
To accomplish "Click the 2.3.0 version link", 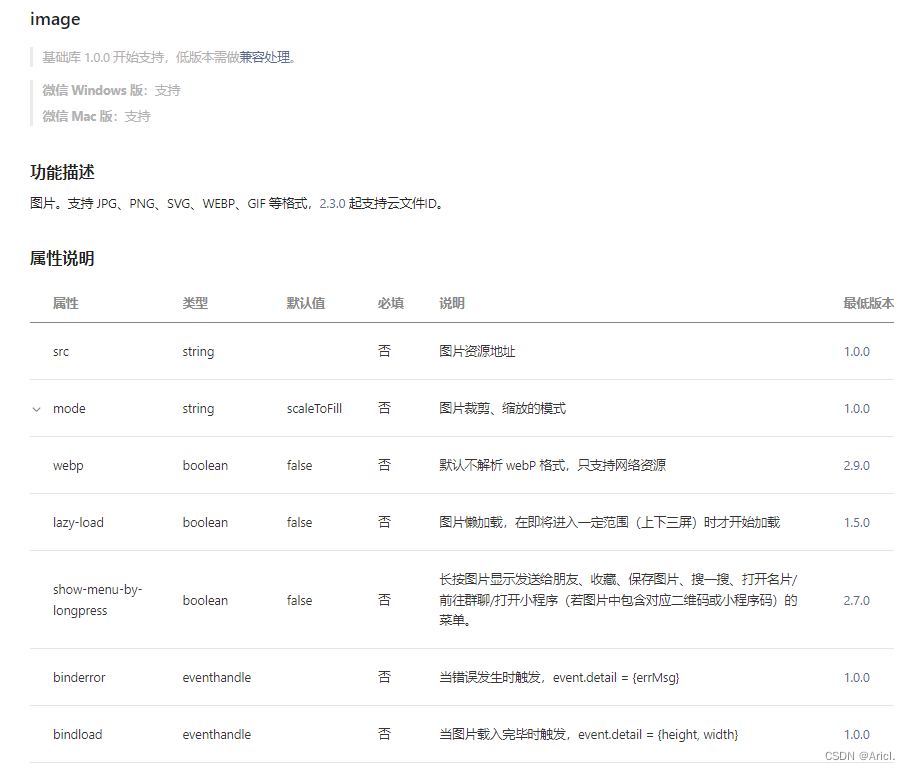I will (332, 204).
